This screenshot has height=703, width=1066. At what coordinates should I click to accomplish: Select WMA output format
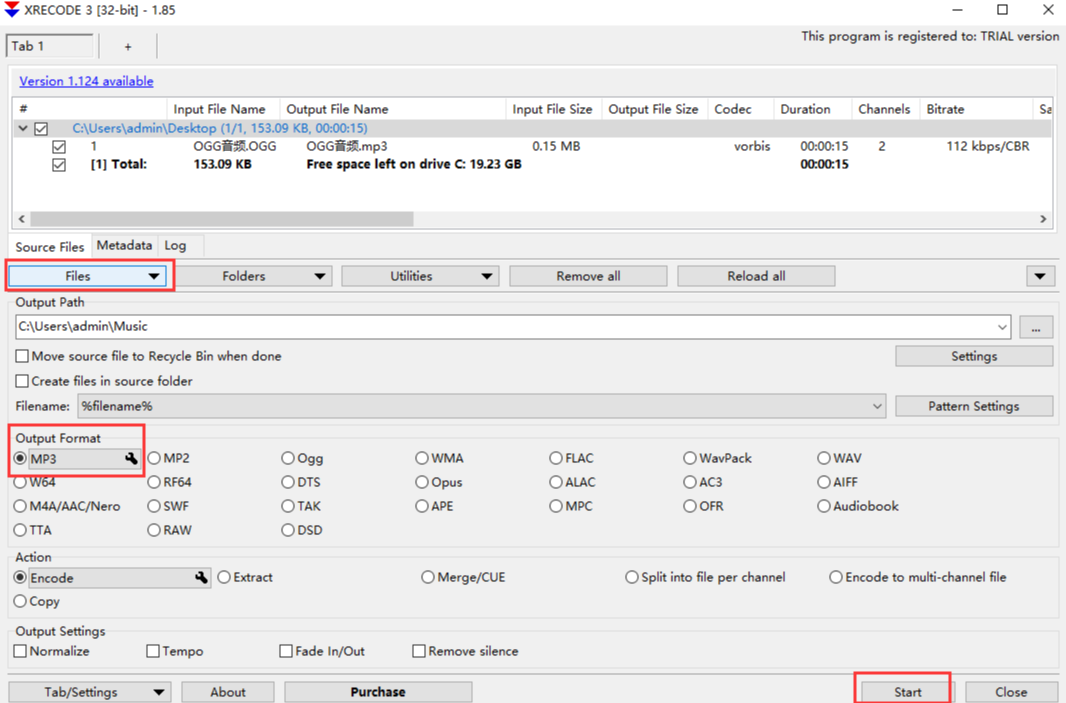[422, 458]
